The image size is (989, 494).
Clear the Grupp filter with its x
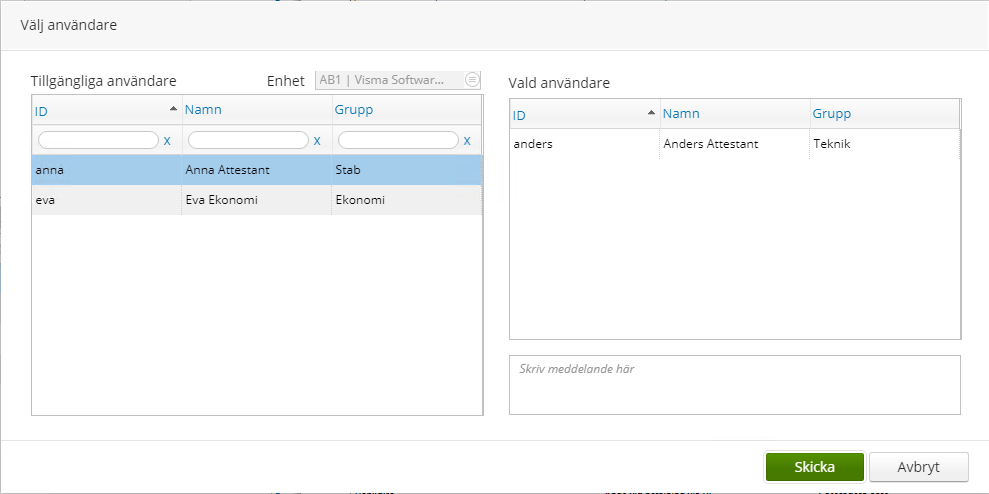click(x=467, y=141)
